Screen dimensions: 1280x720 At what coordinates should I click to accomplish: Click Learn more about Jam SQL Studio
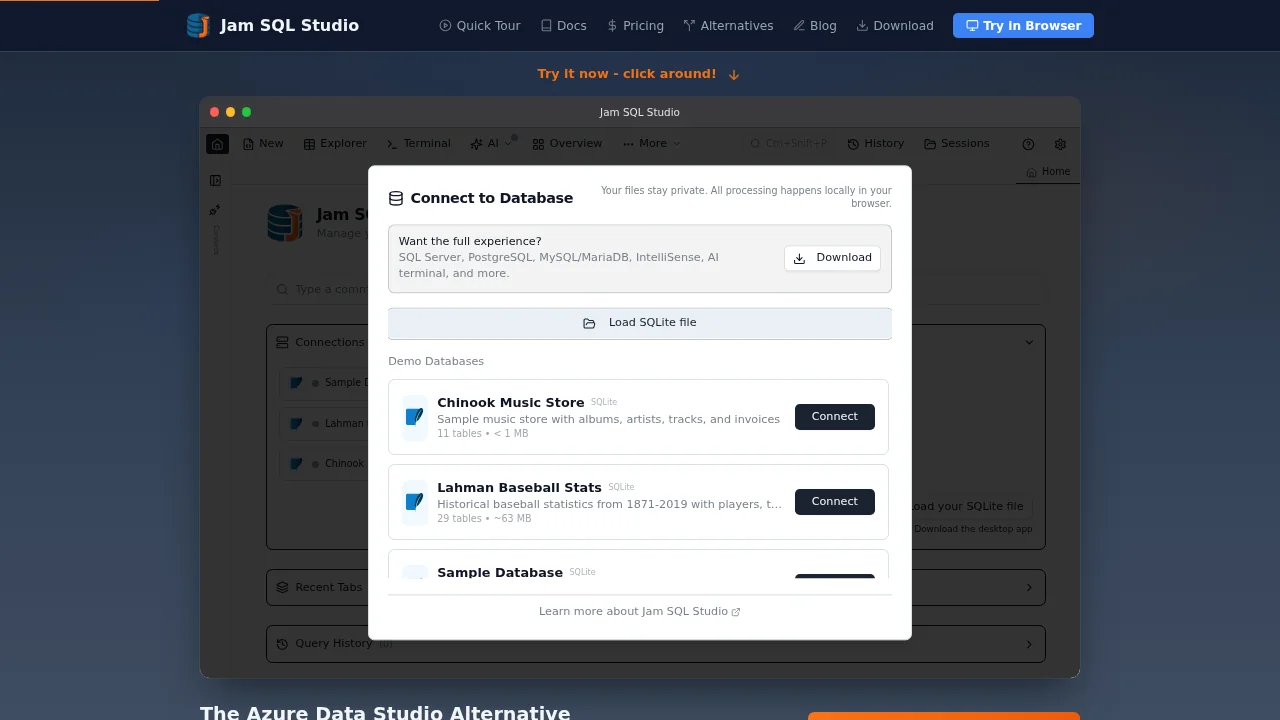point(639,612)
